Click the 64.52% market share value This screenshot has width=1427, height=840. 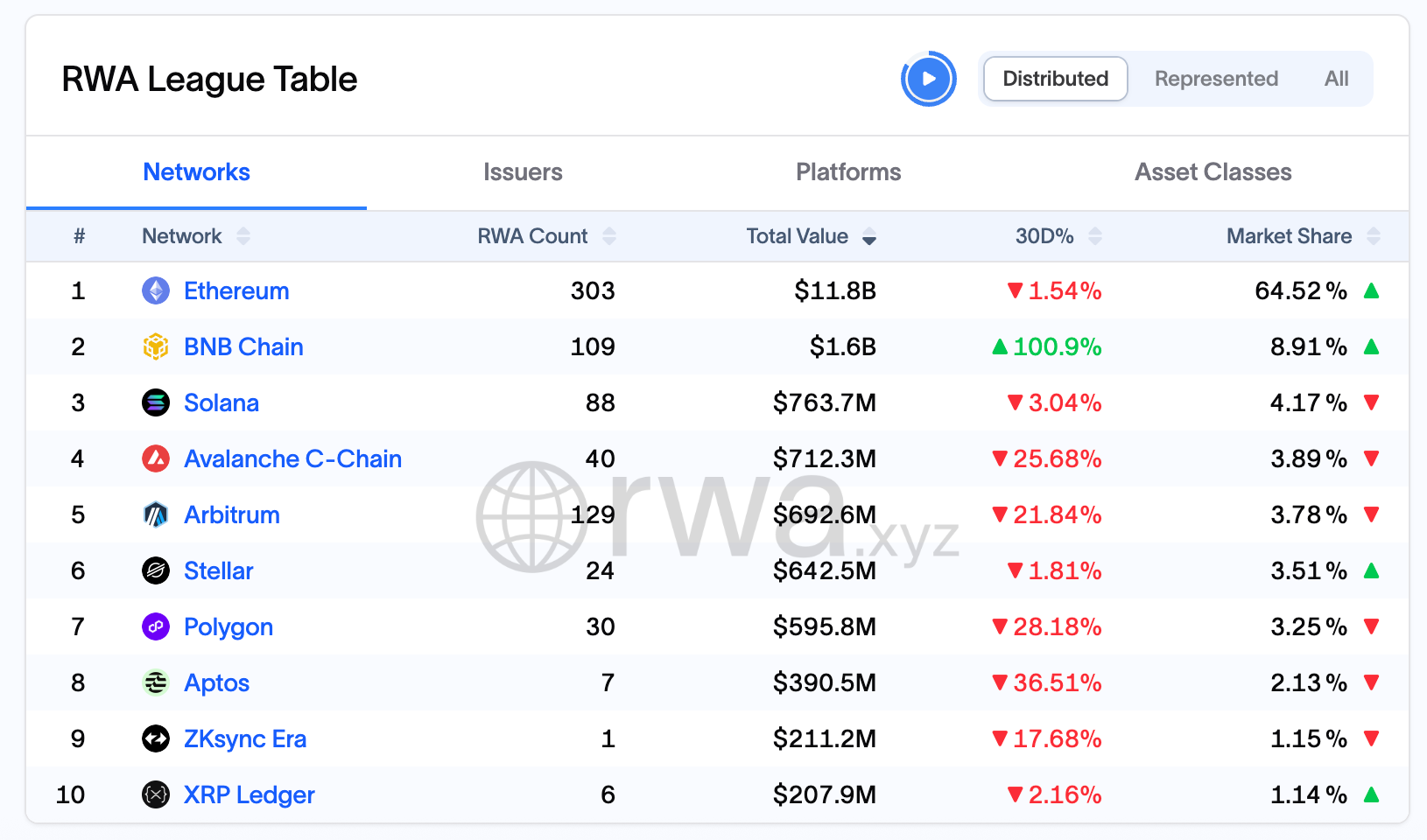point(1301,290)
